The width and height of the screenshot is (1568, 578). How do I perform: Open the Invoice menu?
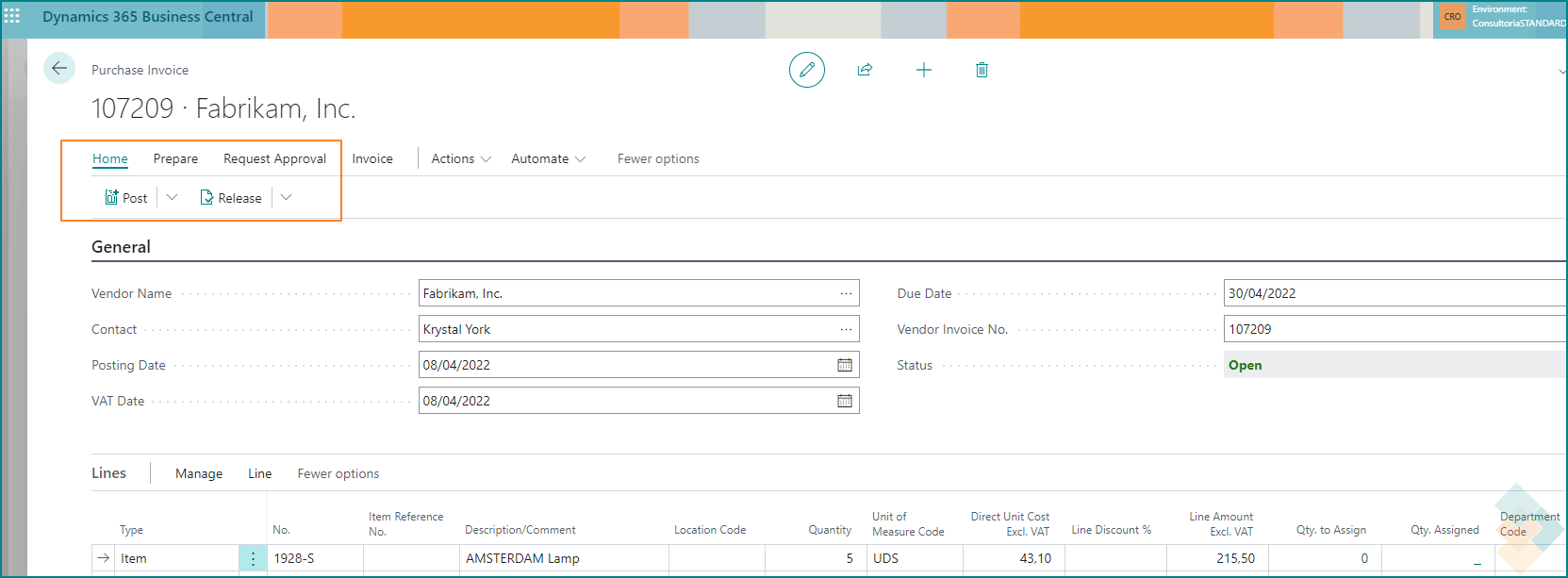[x=372, y=158]
